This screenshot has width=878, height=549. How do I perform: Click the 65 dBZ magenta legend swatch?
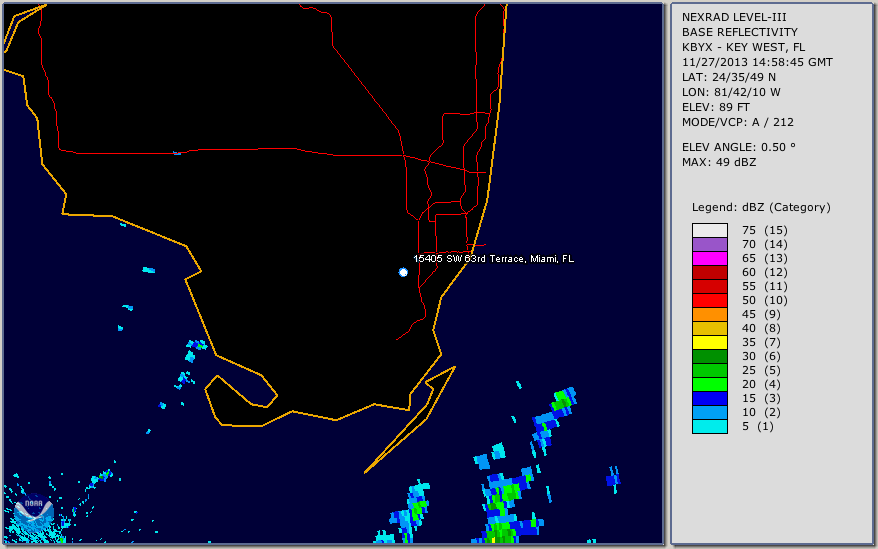709,258
